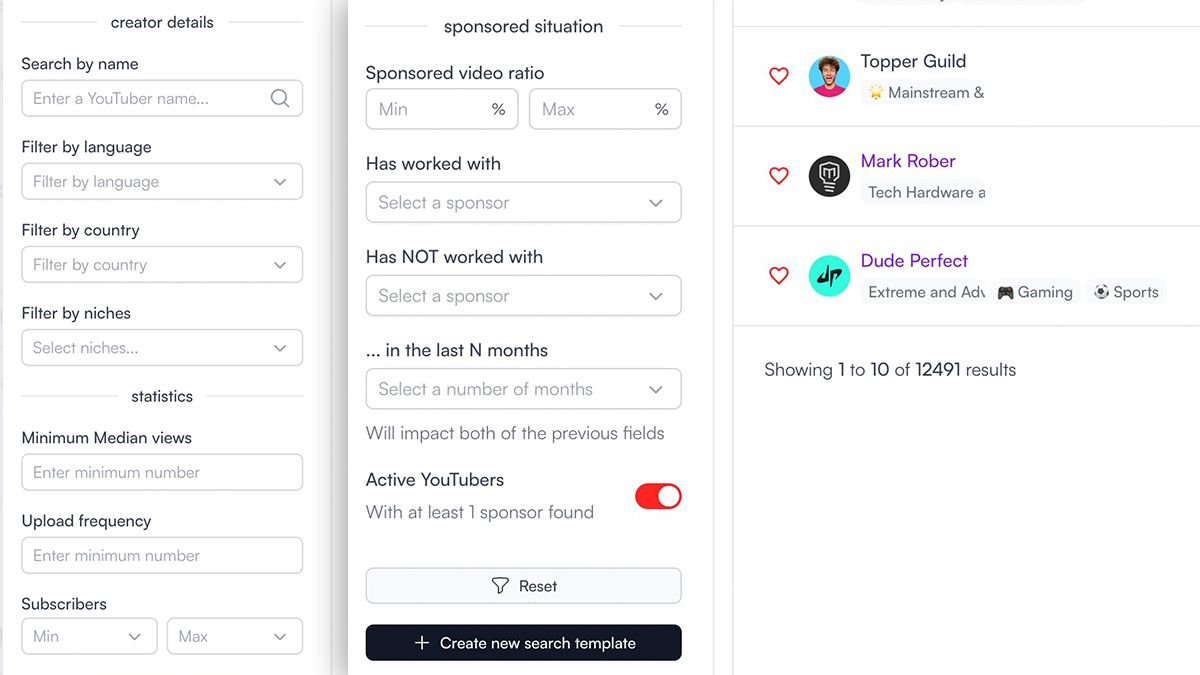The width and height of the screenshot is (1200, 675).
Task: Click heart icon next to Mark Rober
Action: pyautogui.click(x=779, y=176)
